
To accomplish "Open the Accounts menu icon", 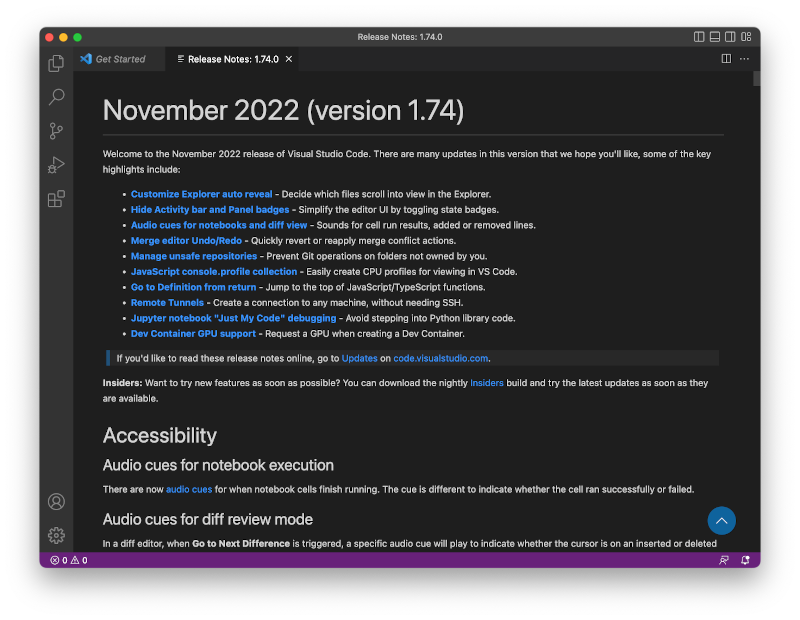I will 56,502.
